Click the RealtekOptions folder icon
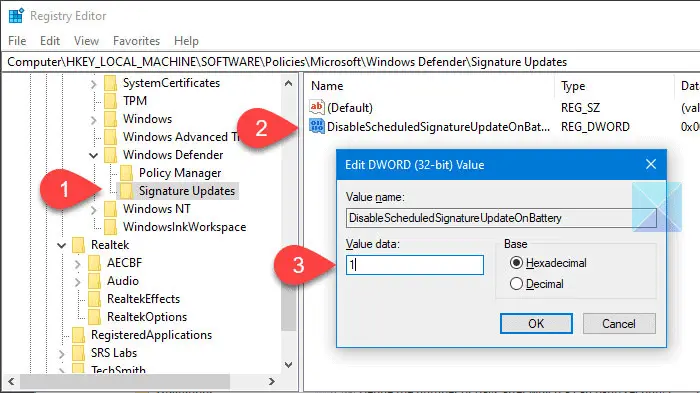The image size is (700, 393). 94,317
